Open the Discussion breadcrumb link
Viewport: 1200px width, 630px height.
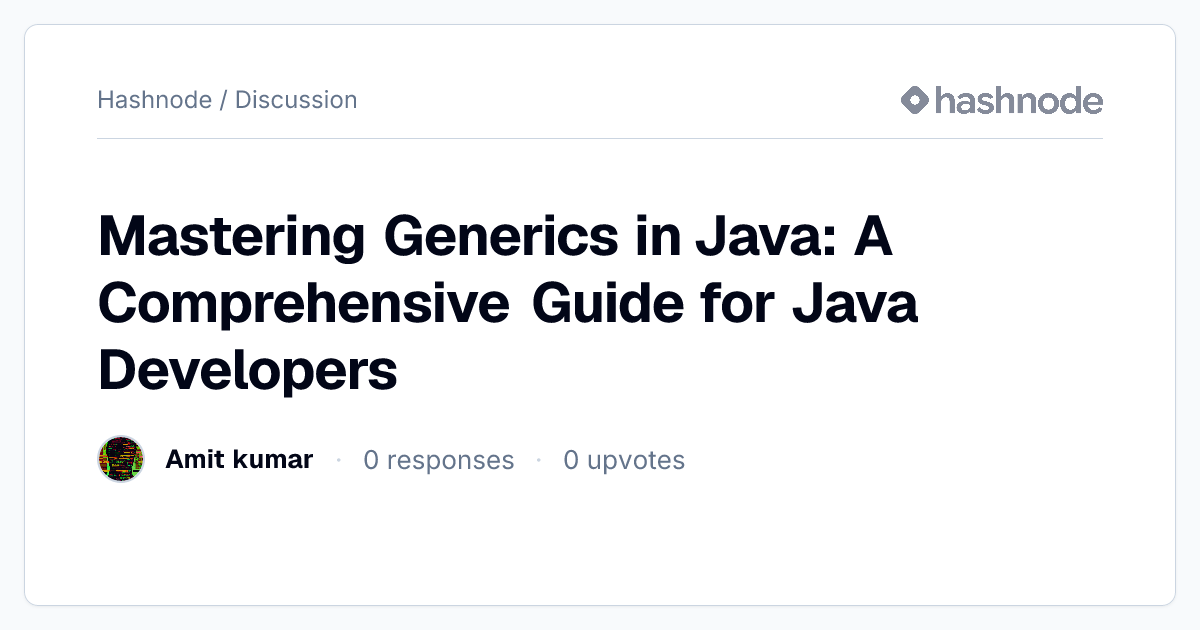coord(296,100)
